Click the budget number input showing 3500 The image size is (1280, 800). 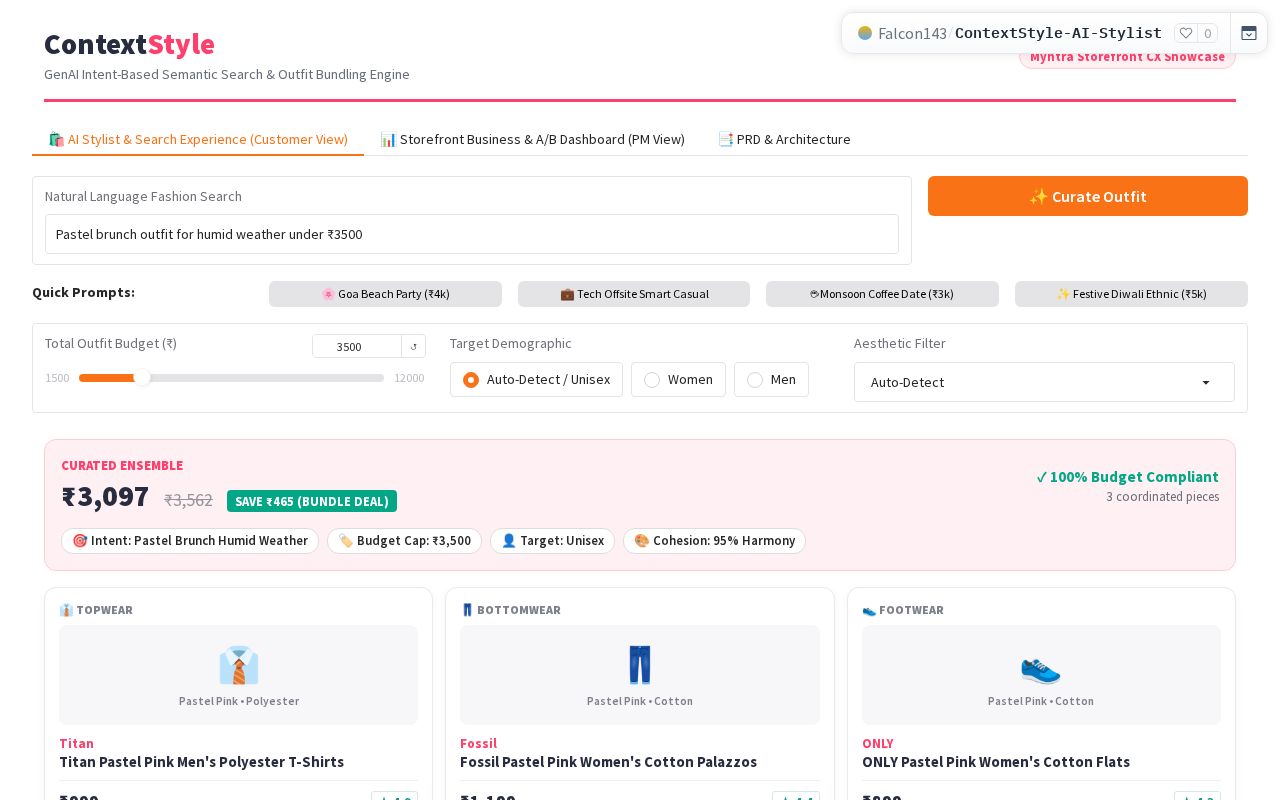357,346
